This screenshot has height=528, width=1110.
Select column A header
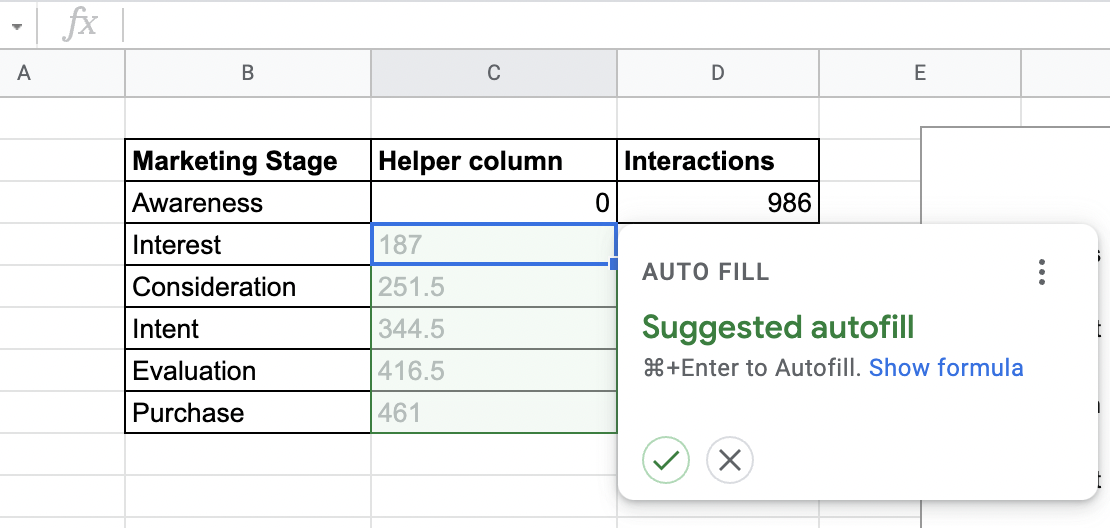tap(24, 73)
